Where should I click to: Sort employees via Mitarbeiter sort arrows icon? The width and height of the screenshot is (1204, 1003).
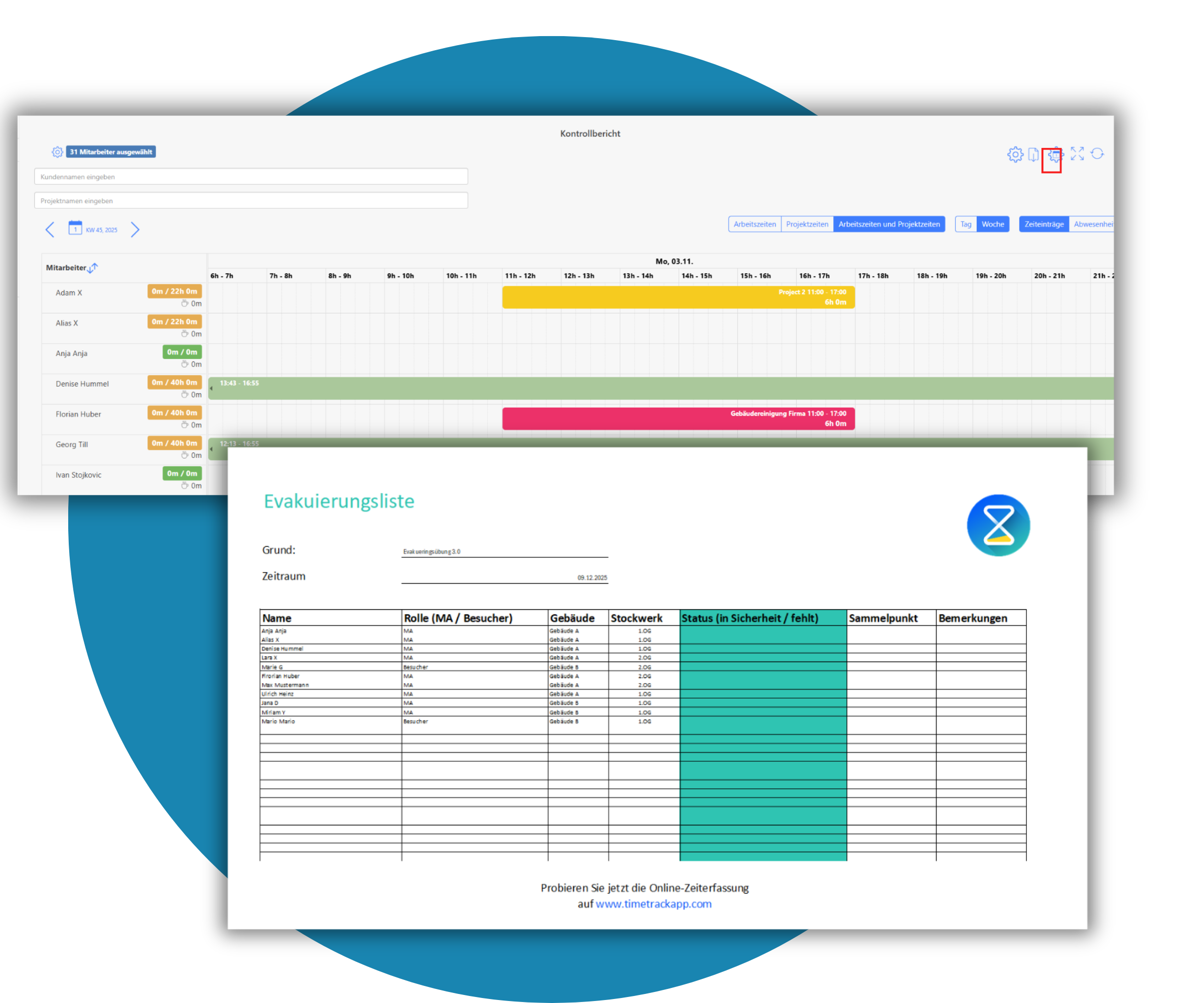point(93,268)
